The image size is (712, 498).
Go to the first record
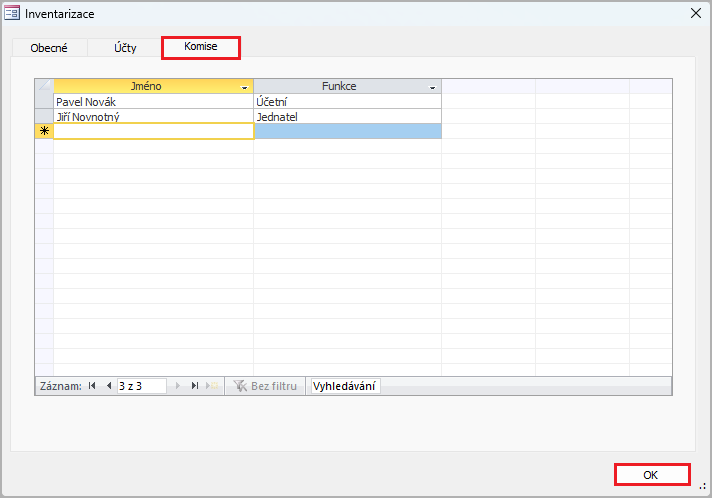(x=92, y=385)
